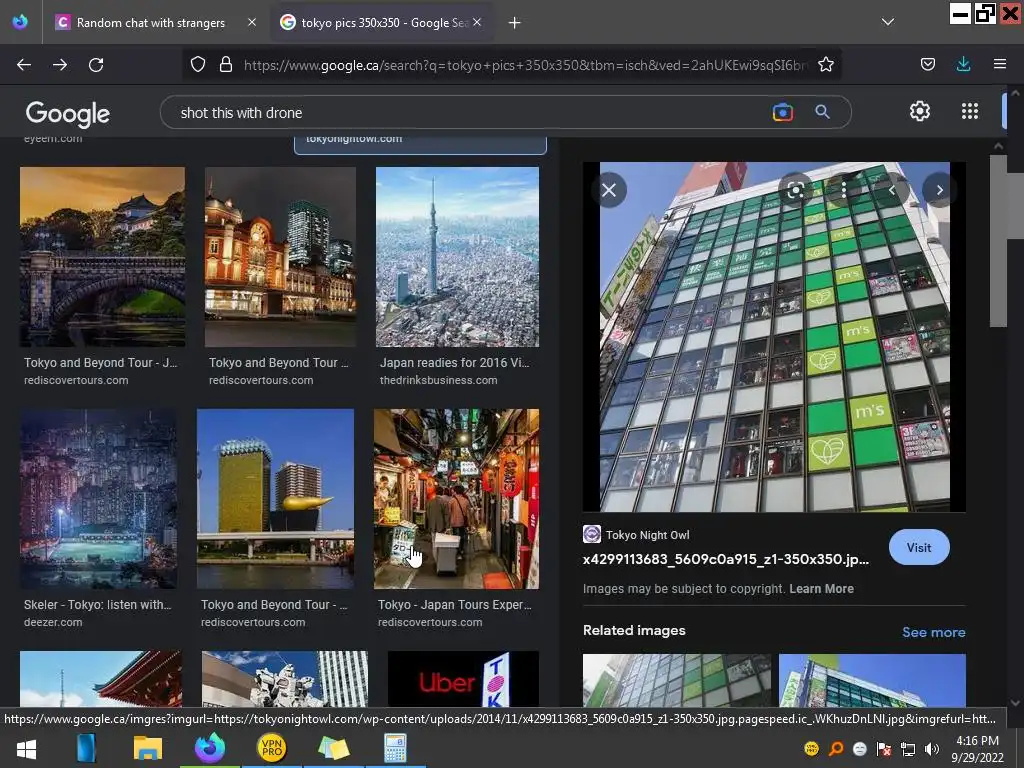Close the image preview panel with X
This screenshot has height=768, width=1024.
click(x=609, y=190)
